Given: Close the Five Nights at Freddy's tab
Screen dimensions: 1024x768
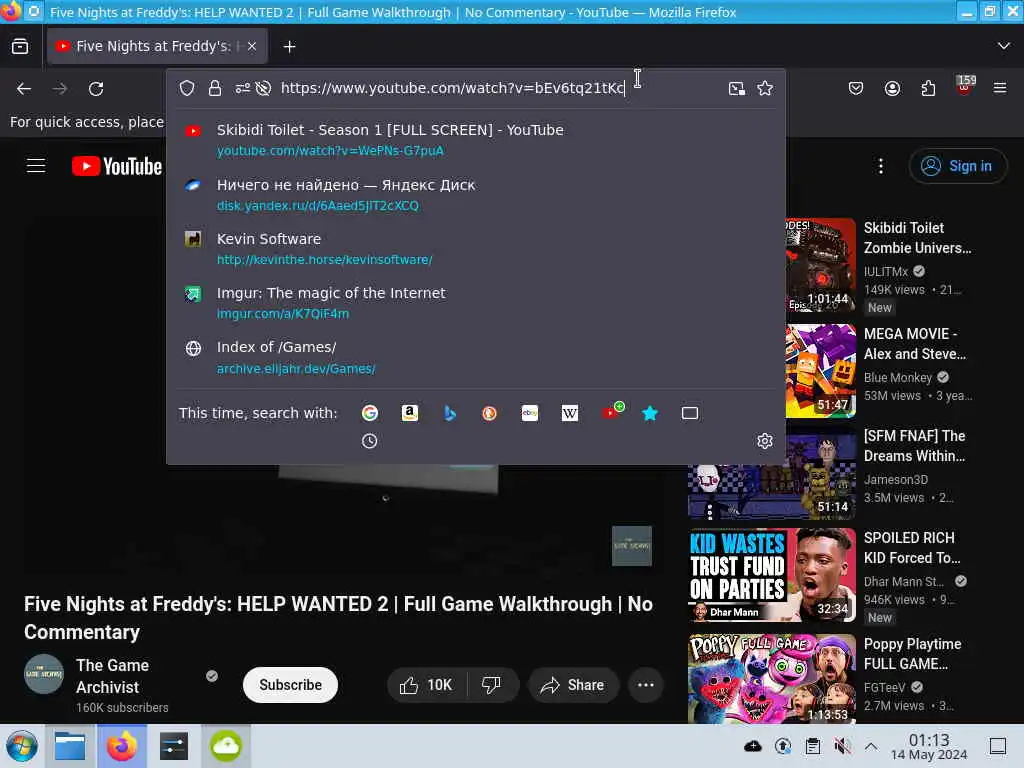Looking at the screenshot, I should click(252, 46).
